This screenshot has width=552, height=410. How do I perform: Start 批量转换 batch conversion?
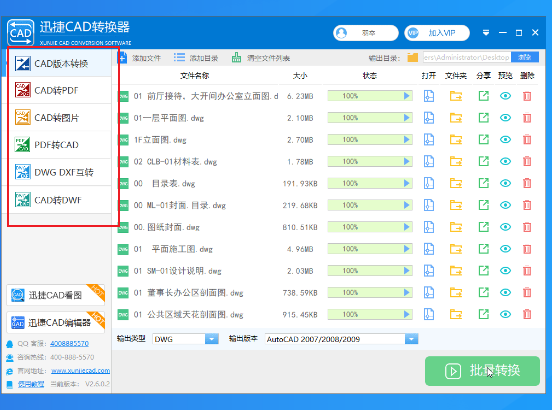coord(482,371)
